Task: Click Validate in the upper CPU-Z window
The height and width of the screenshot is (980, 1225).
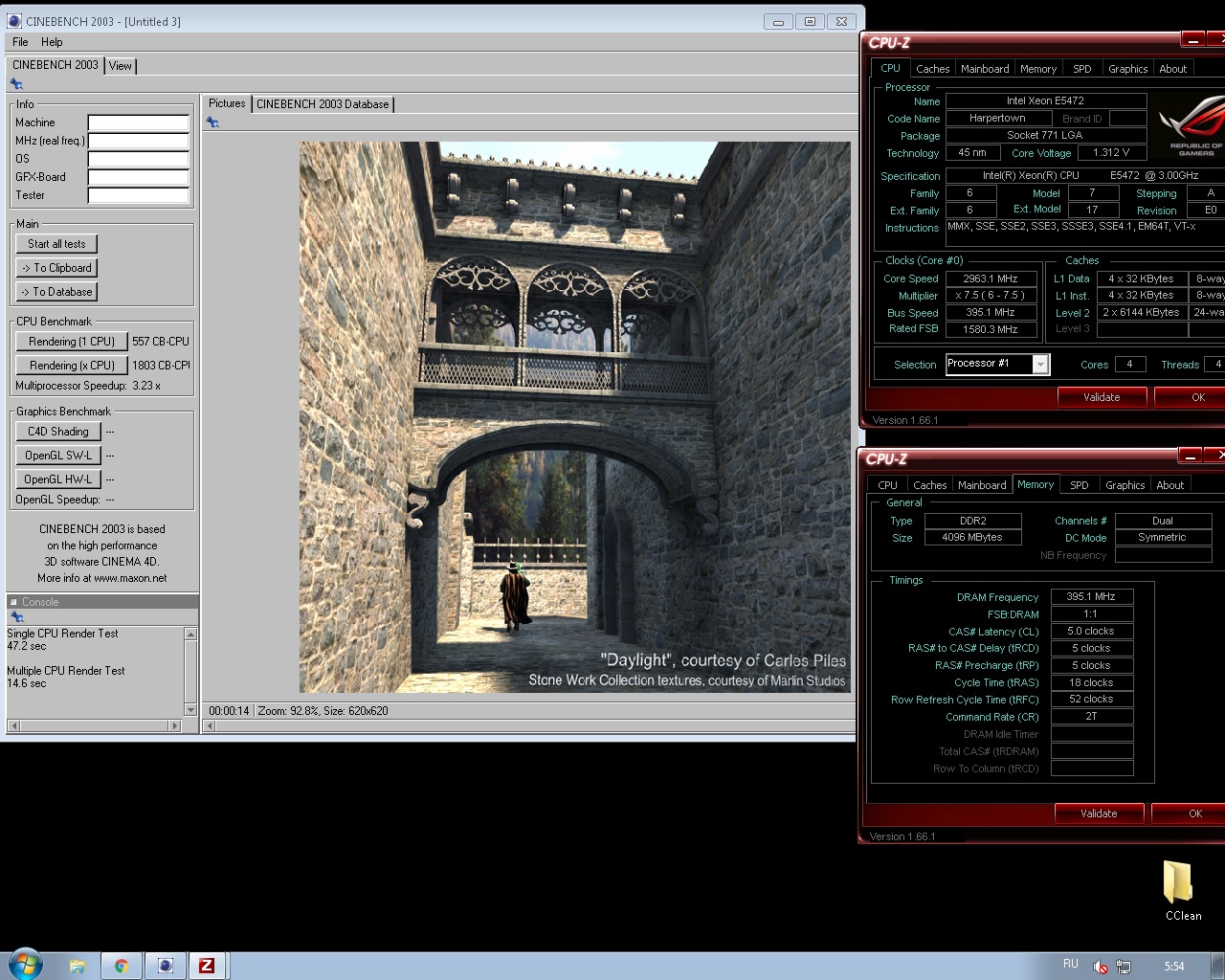Action: coord(1102,397)
